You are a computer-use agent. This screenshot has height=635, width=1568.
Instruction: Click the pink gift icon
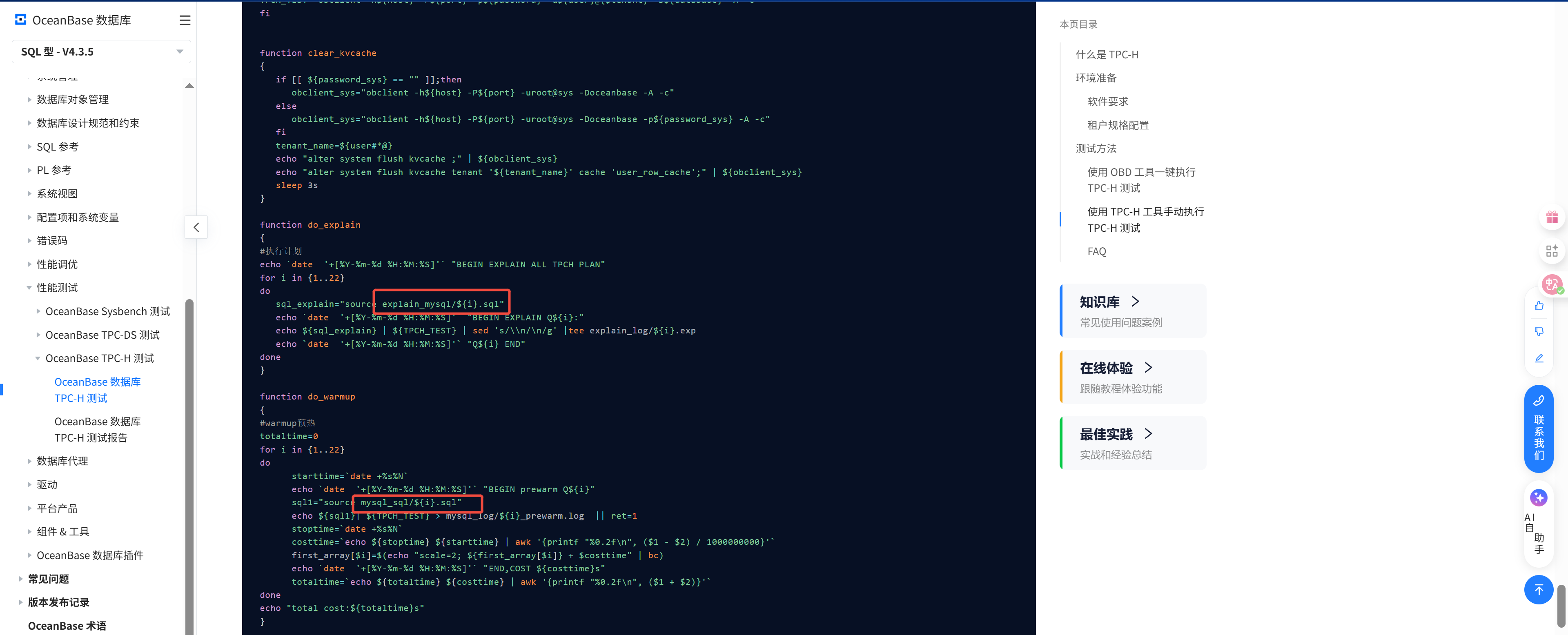[x=1552, y=217]
